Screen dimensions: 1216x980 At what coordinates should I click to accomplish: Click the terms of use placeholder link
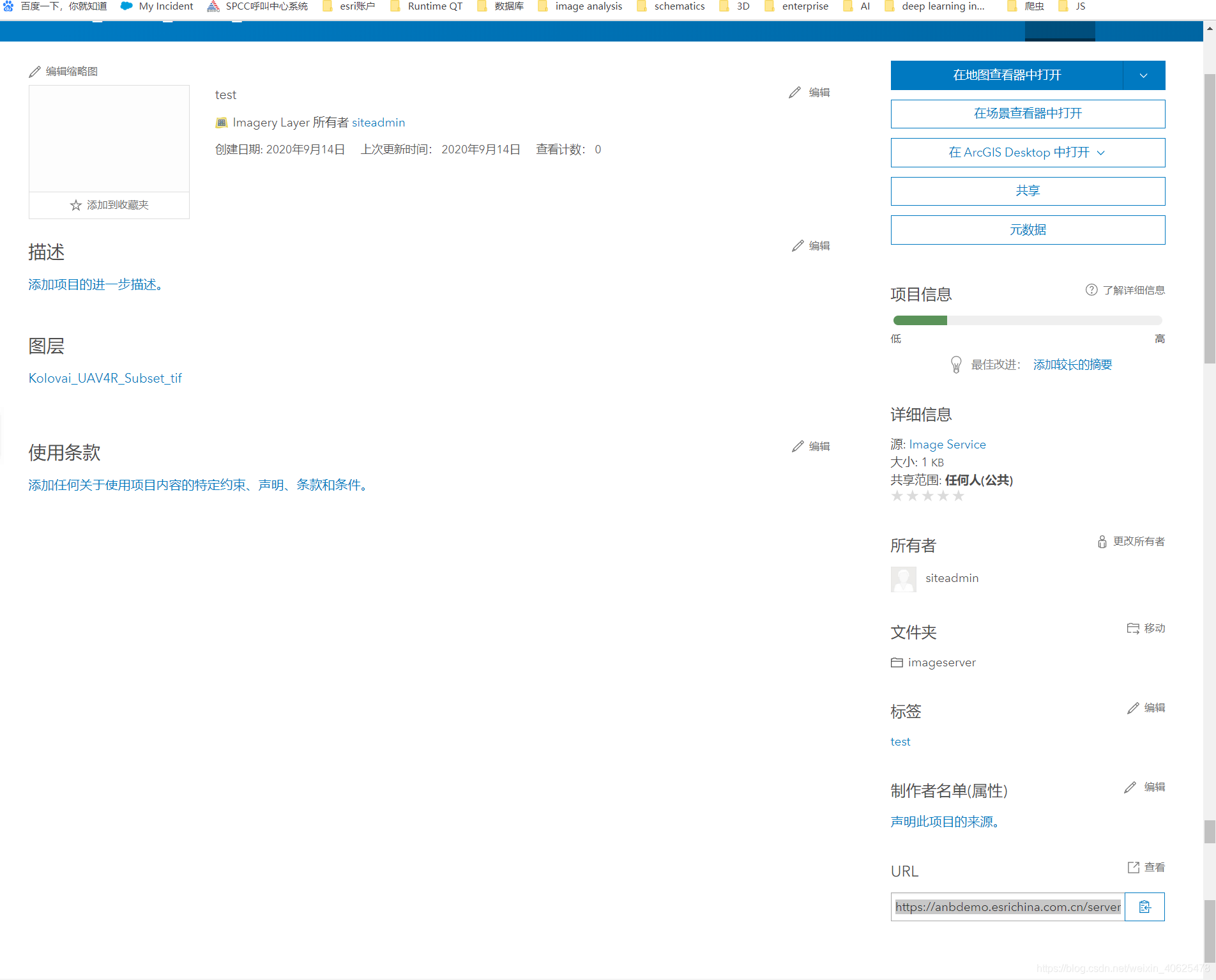(197, 486)
